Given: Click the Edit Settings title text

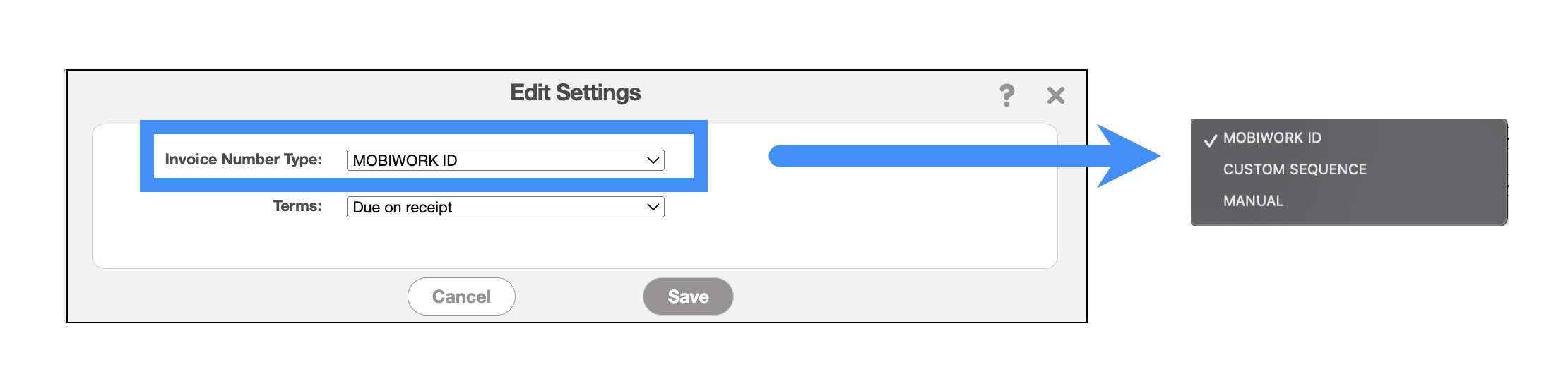Looking at the screenshot, I should pyautogui.click(x=575, y=92).
